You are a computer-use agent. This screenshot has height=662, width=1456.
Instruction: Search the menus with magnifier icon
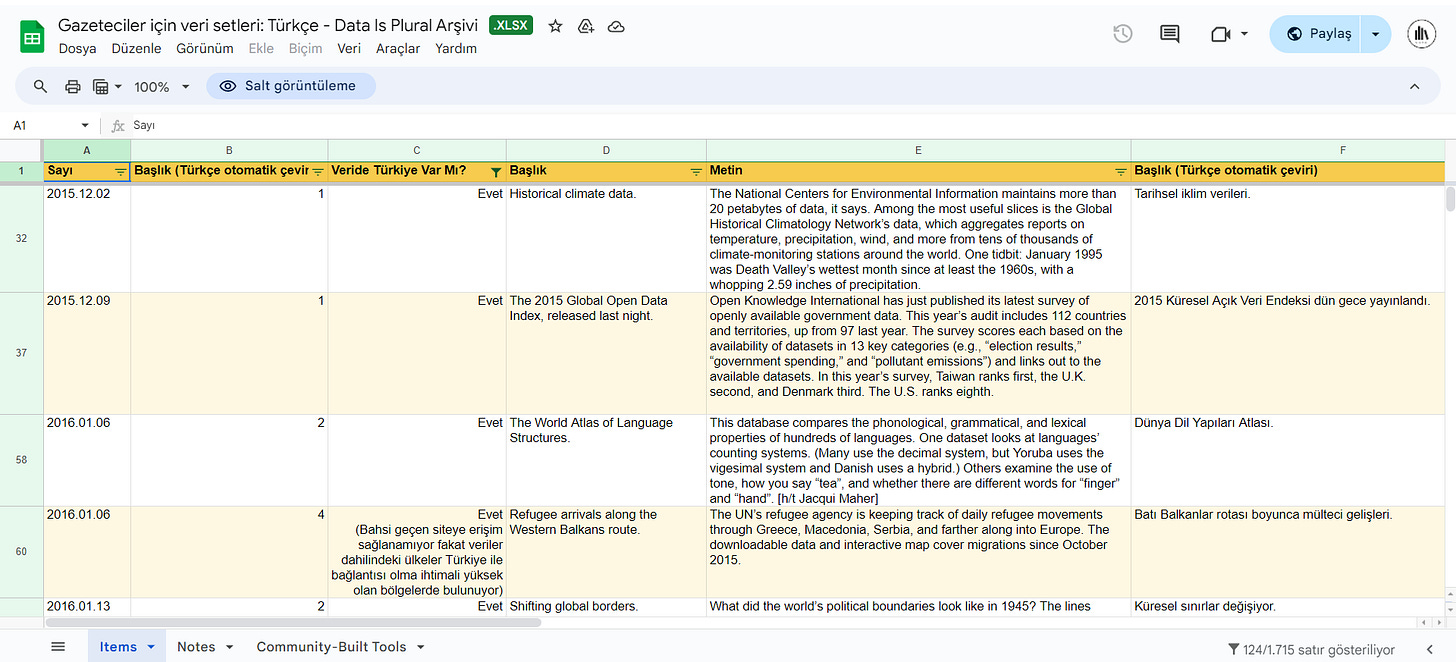click(41, 87)
